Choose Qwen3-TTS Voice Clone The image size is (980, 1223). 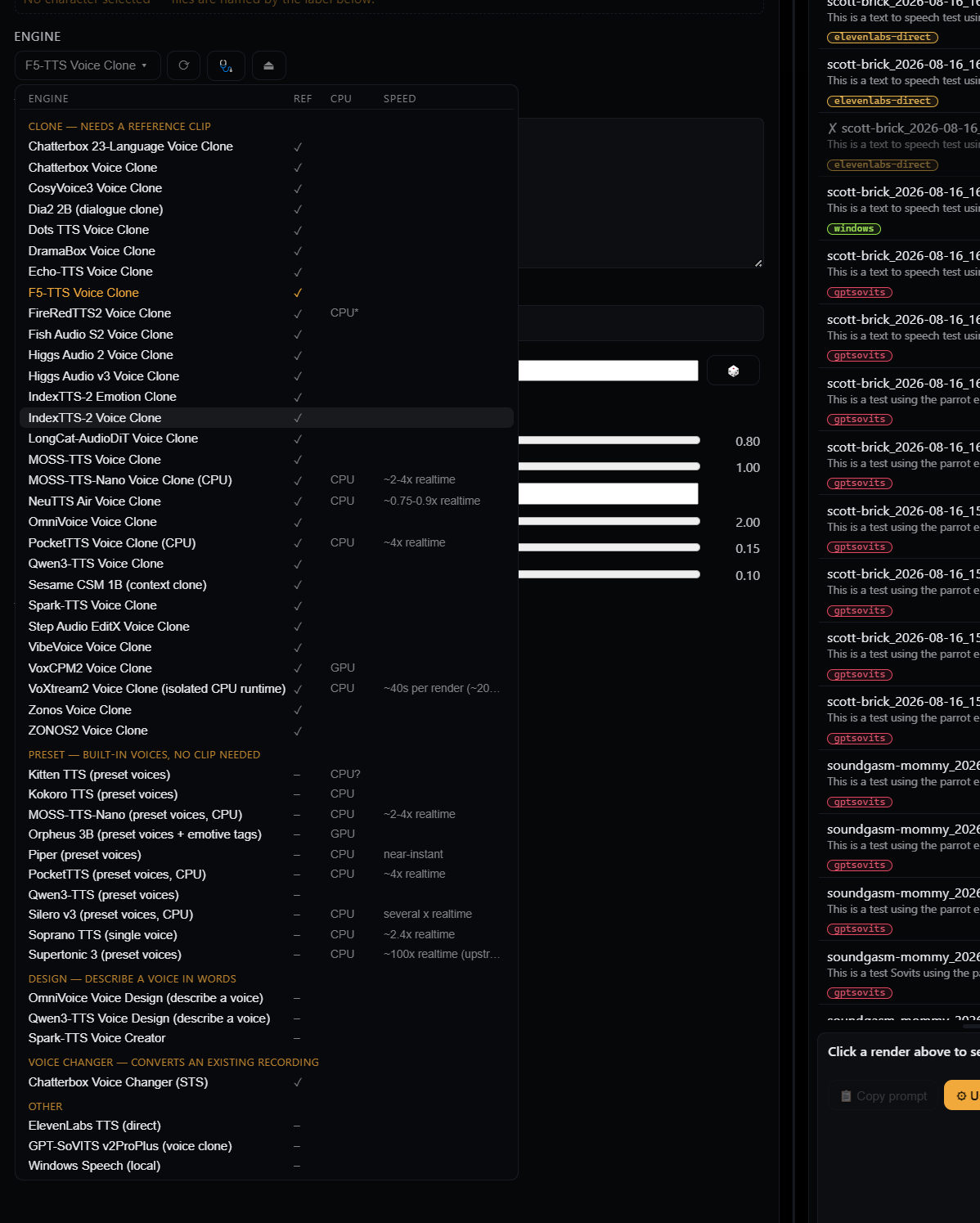click(267, 564)
